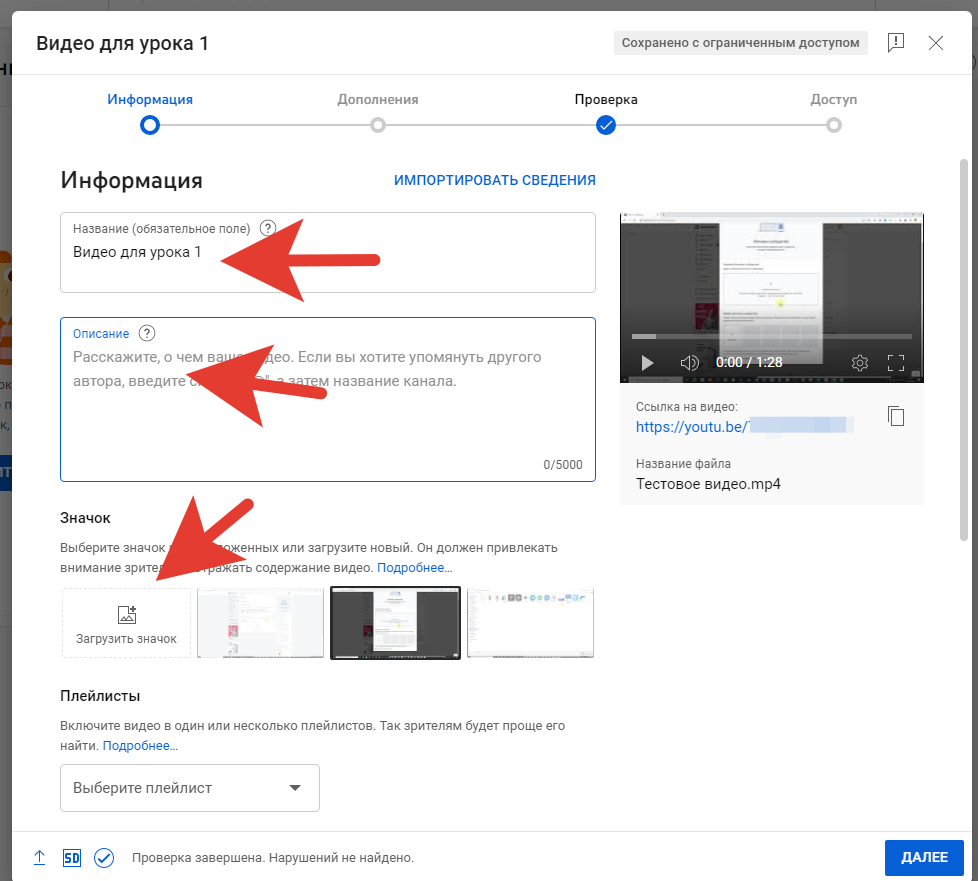
Task: Click the ДАЛЕЕ button
Action: tap(924, 858)
